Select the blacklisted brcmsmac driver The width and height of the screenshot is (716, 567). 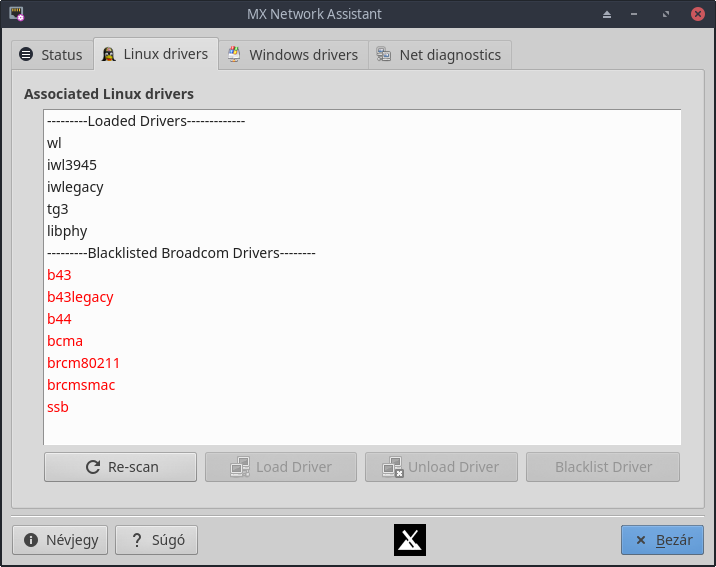[362, 385]
